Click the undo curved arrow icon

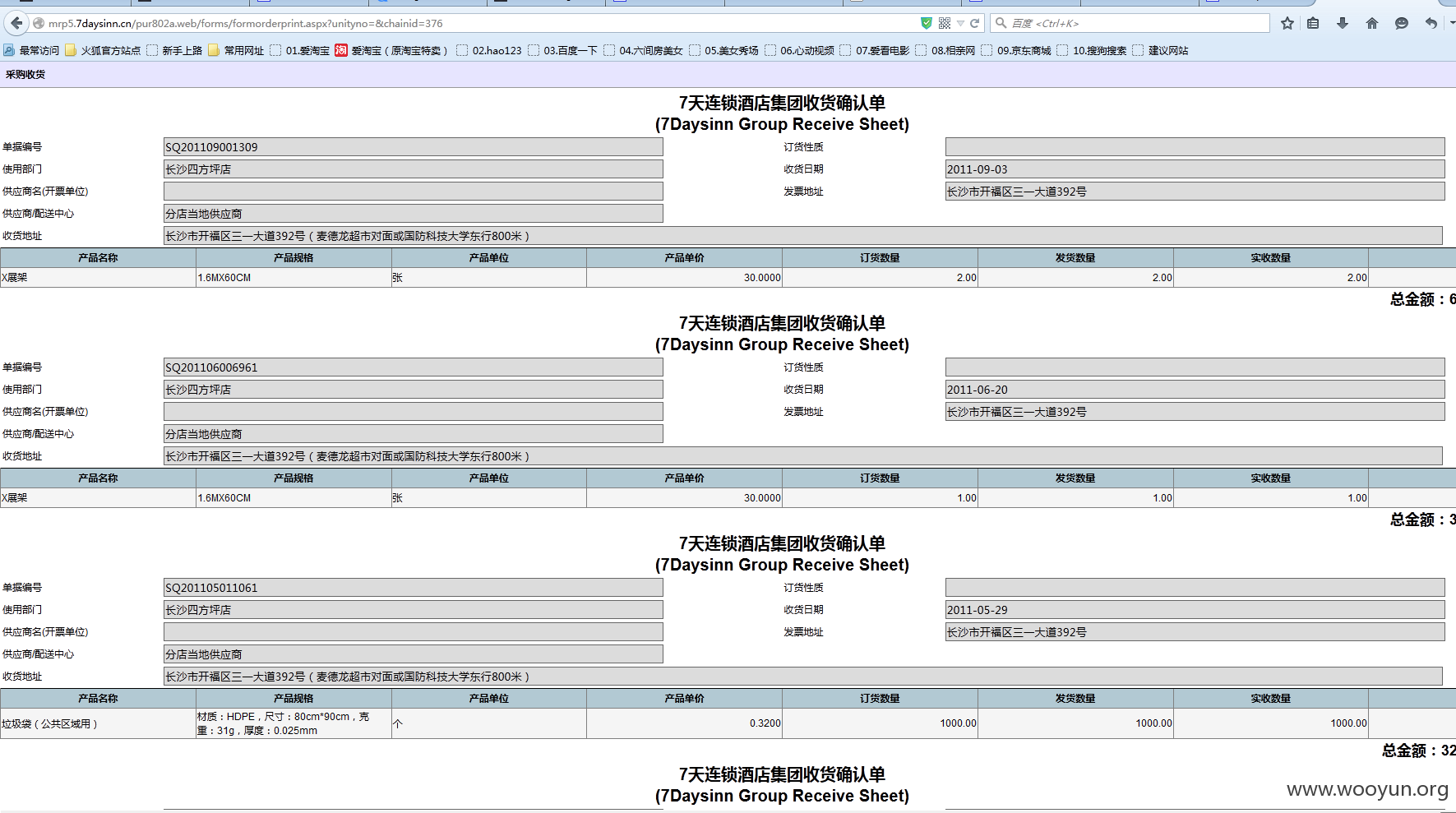[1431, 23]
